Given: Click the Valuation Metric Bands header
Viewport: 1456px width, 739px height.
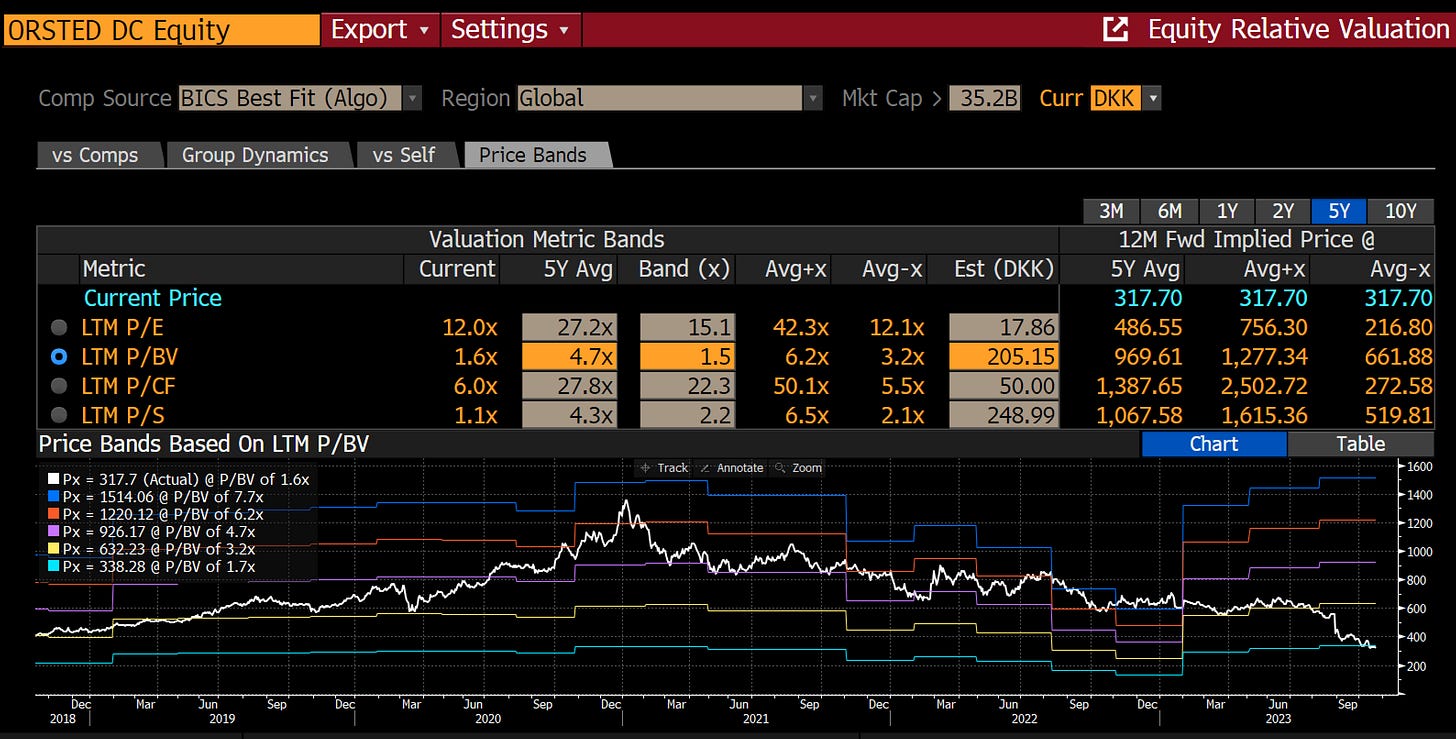Looking at the screenshot, I should coord(547,240).
